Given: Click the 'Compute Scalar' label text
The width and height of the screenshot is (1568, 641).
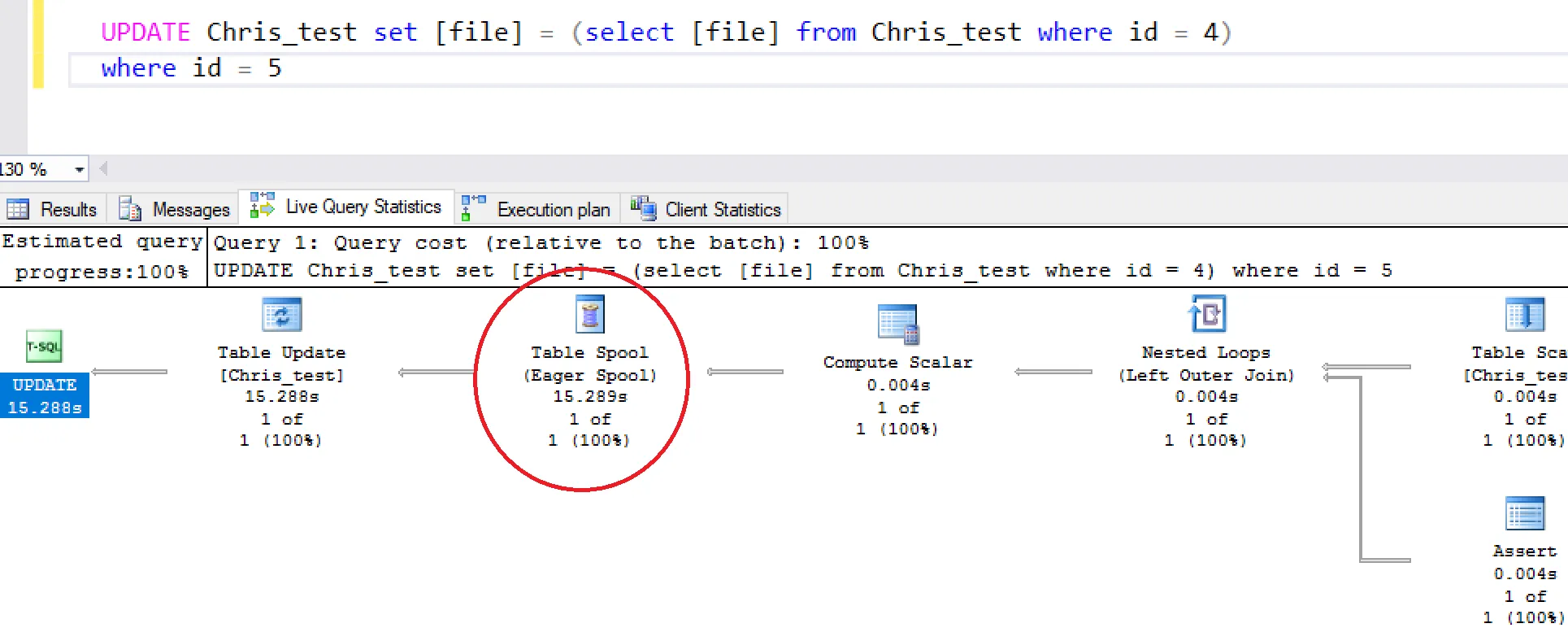Looking at the screenshot, I should (x=898, y=362).
